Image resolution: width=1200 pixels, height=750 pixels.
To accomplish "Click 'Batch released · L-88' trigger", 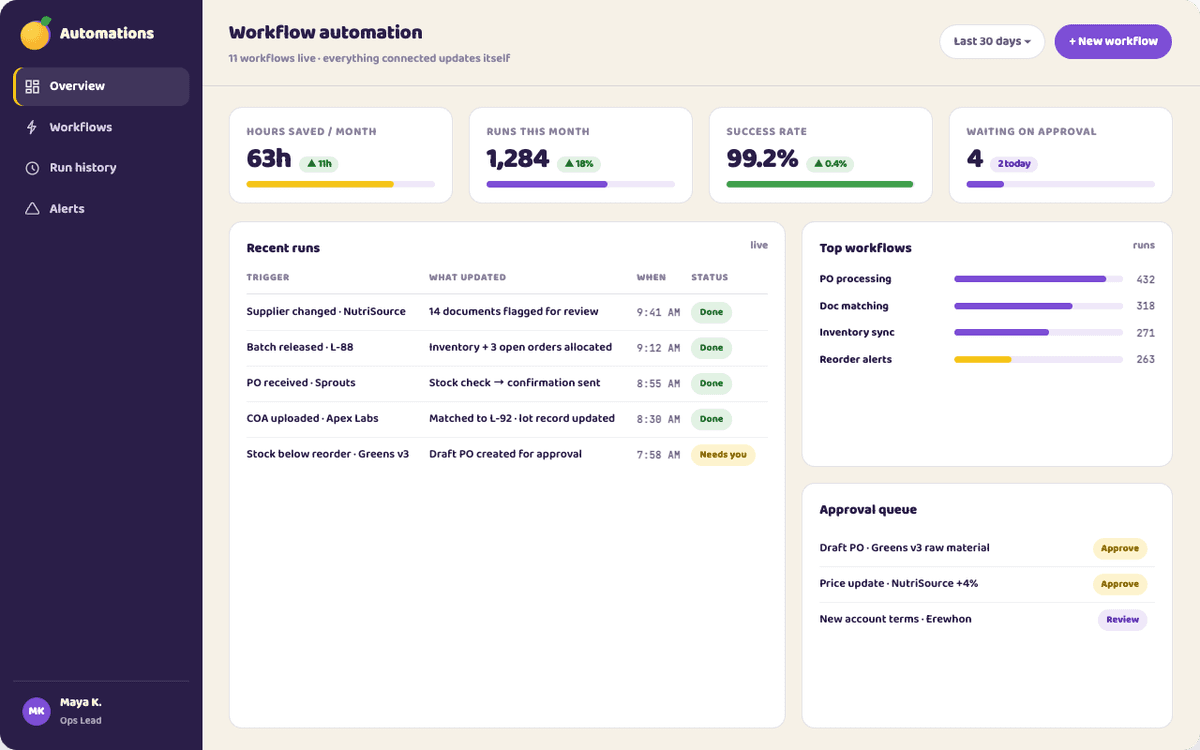I will tap(300, 348).
